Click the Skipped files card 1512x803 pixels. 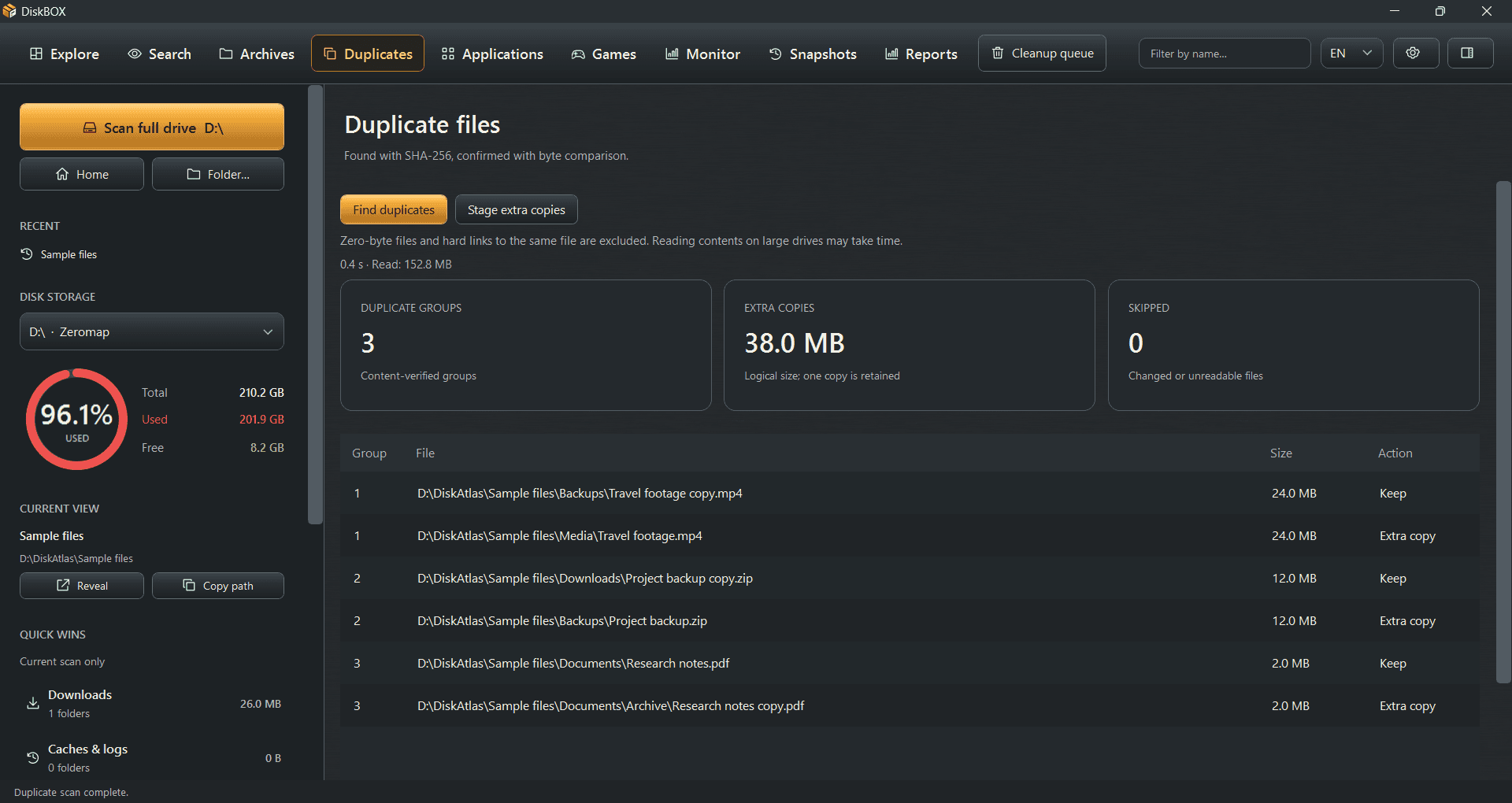pyautogui.click(x=1294, y=345)
